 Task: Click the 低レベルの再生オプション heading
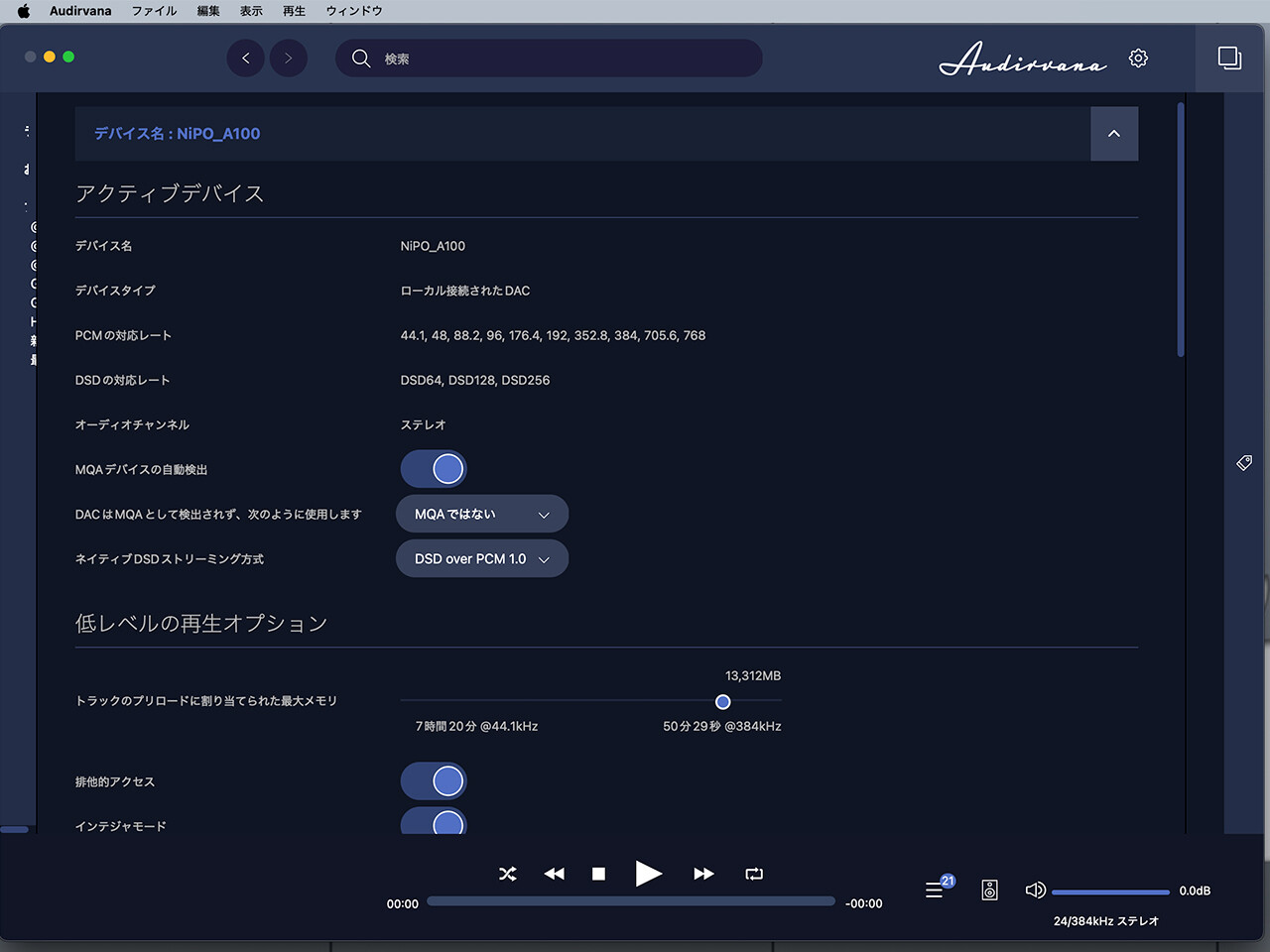click(x=201, y=623)
